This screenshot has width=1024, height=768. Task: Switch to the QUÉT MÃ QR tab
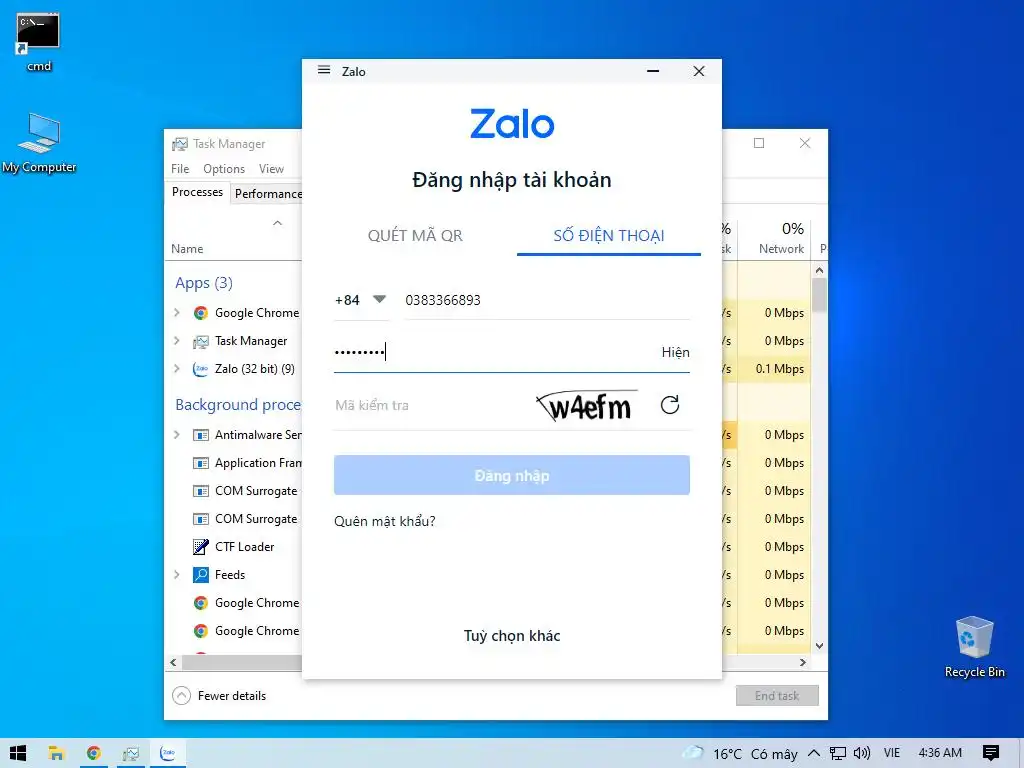415,236
